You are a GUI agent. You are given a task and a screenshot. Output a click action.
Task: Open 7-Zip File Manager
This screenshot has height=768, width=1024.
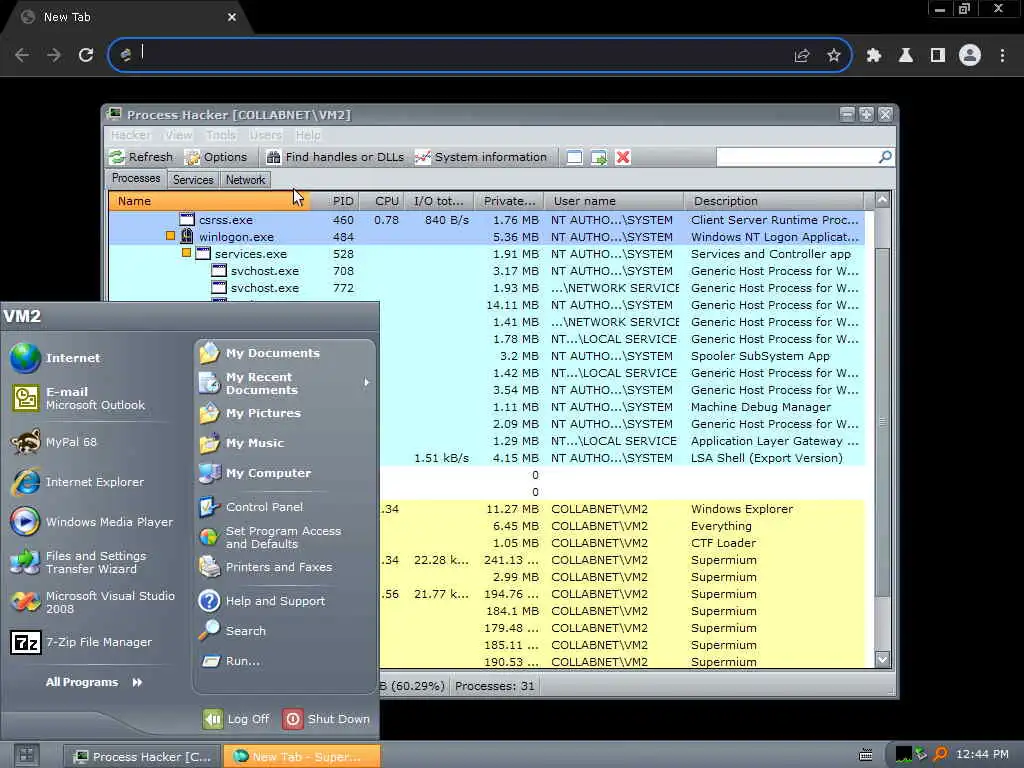[81, 643]
